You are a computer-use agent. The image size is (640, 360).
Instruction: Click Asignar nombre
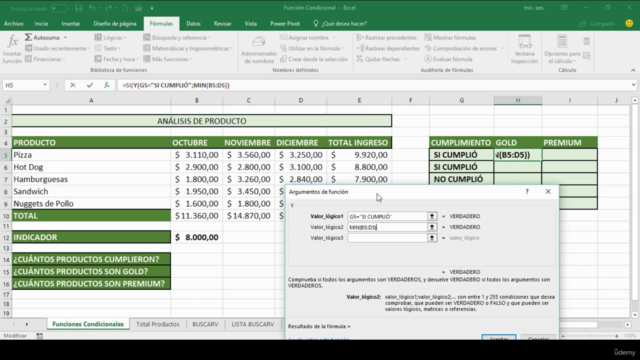[308, 38]
